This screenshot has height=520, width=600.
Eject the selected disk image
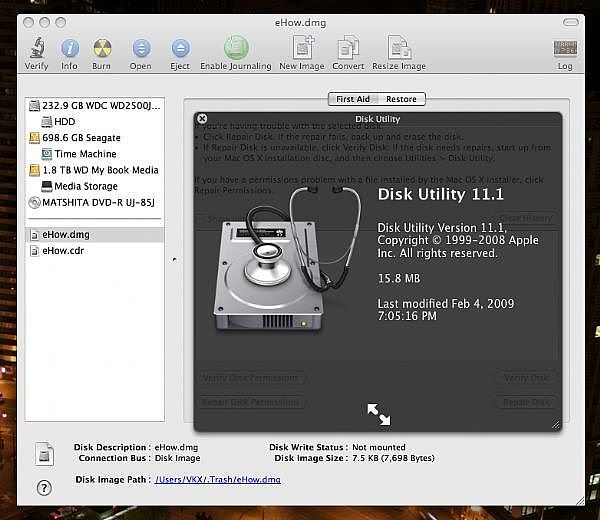(x=180, y=48)
